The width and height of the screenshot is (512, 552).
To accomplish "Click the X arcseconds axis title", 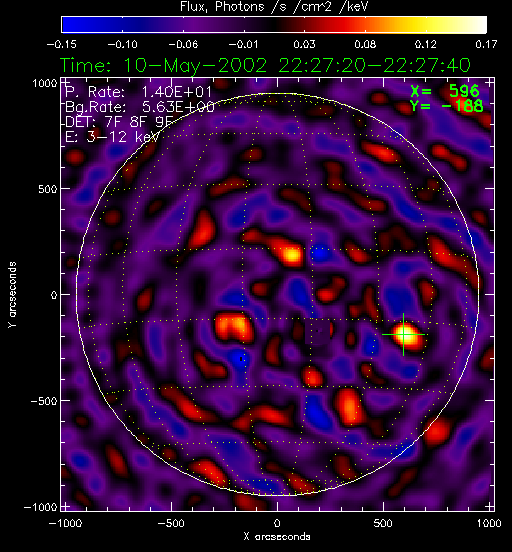I will (277, 537).
